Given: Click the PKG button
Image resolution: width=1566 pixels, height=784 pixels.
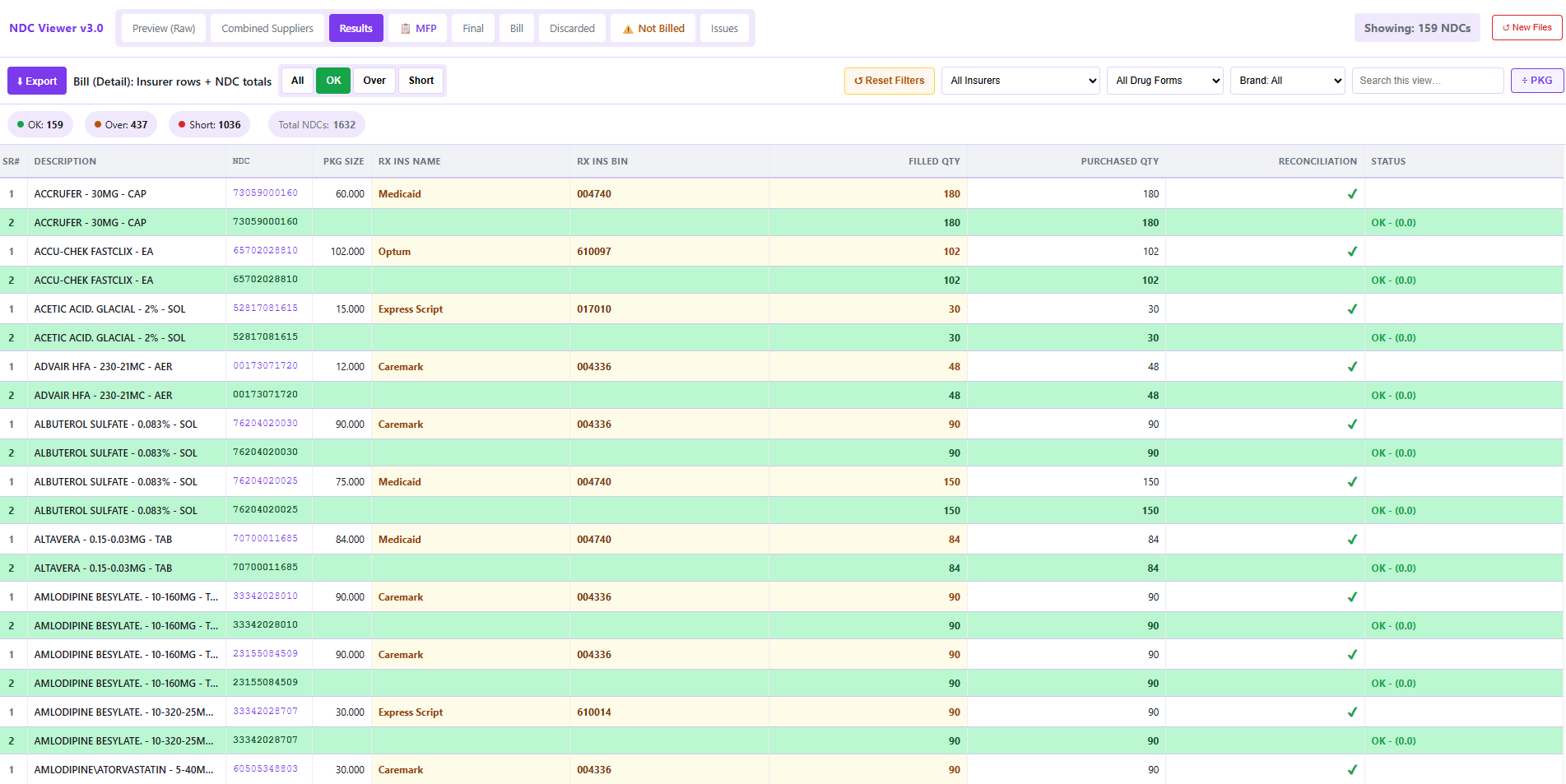Looking at the screenshot, I should [1537, 81].
